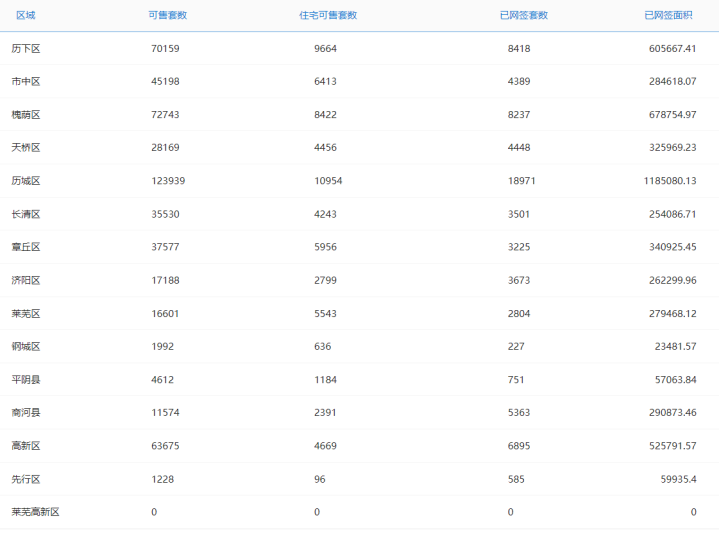Viewport: 719px width, 534px height.
Task: Click value 37577 in 章丘区 row
Action: click(166, 247)
